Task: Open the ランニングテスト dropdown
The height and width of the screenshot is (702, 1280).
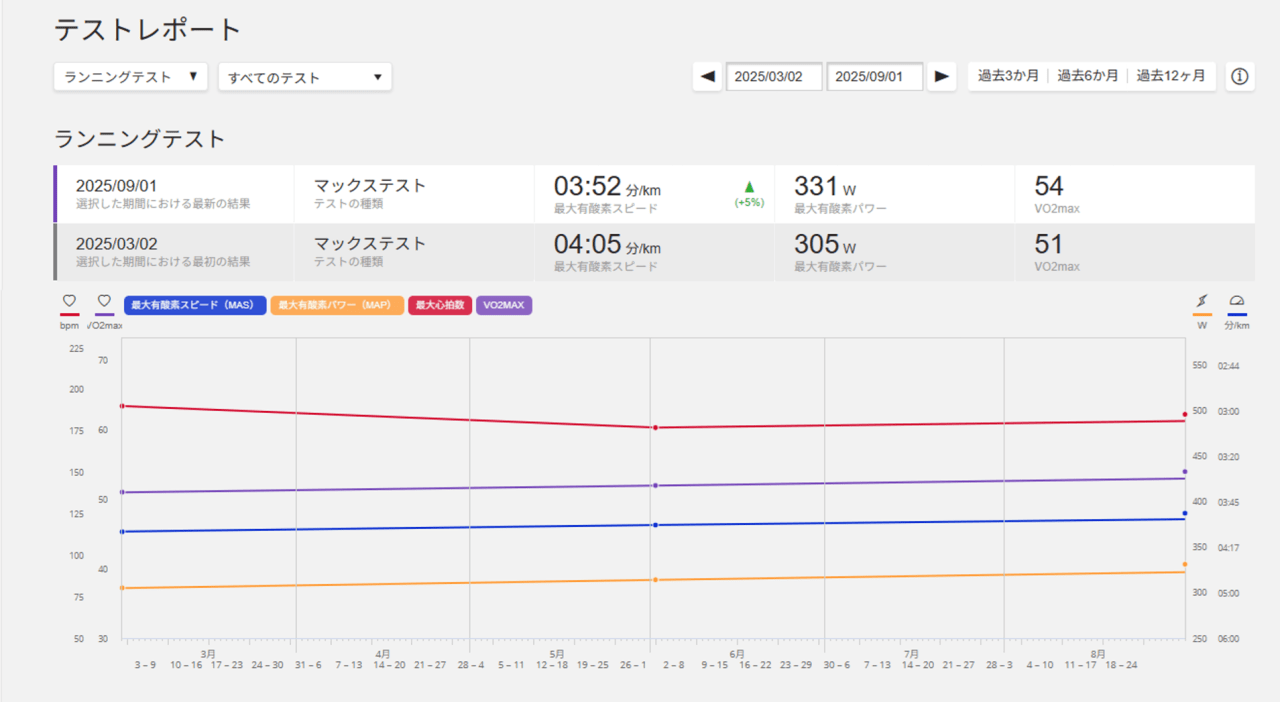Action: [130, 77]
